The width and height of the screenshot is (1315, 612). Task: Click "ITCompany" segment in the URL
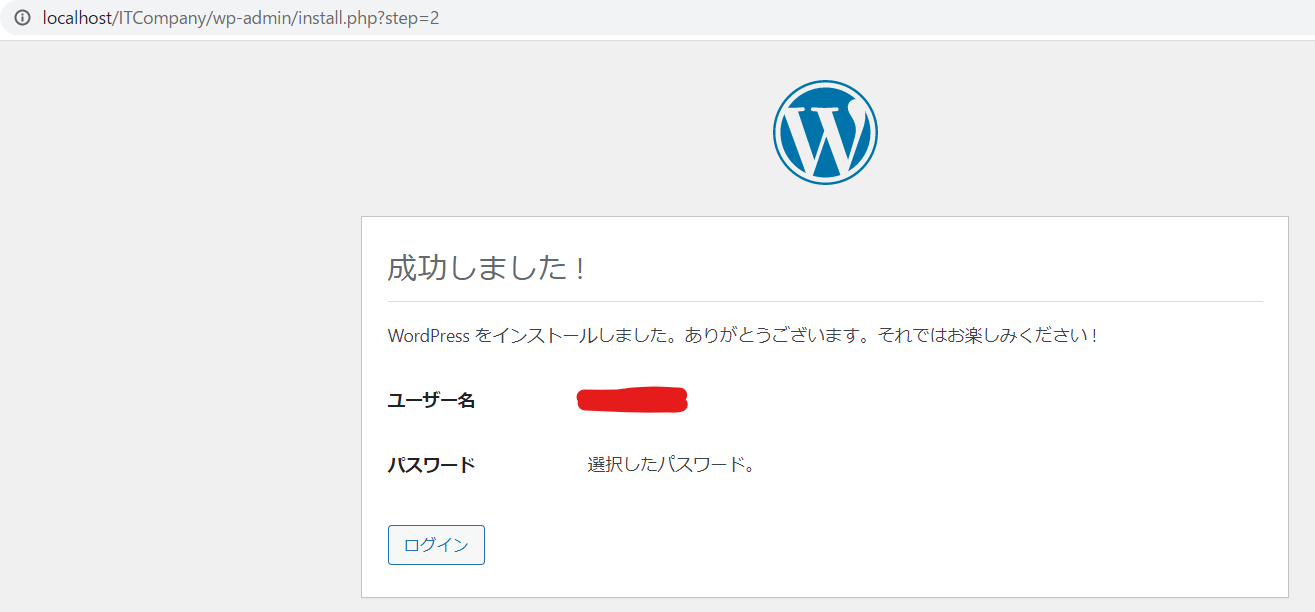coord(161,19)
